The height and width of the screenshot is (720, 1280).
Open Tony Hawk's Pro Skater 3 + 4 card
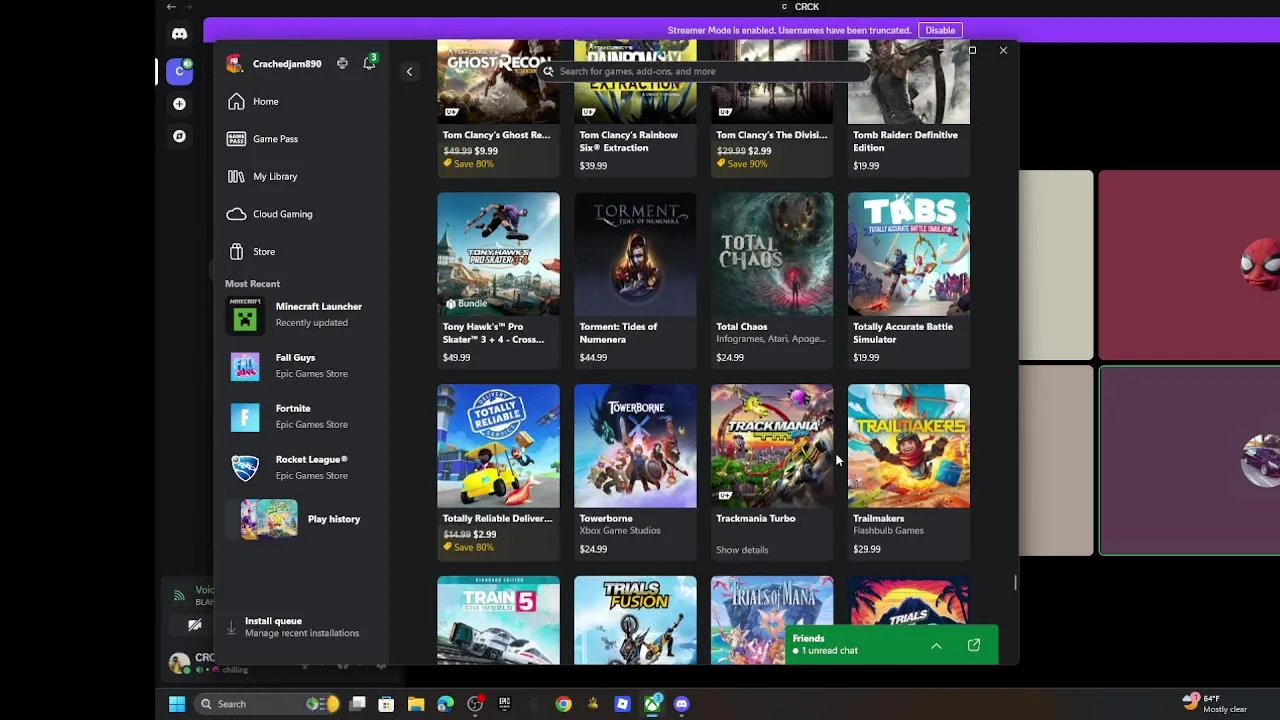click(x=498, y=279)
